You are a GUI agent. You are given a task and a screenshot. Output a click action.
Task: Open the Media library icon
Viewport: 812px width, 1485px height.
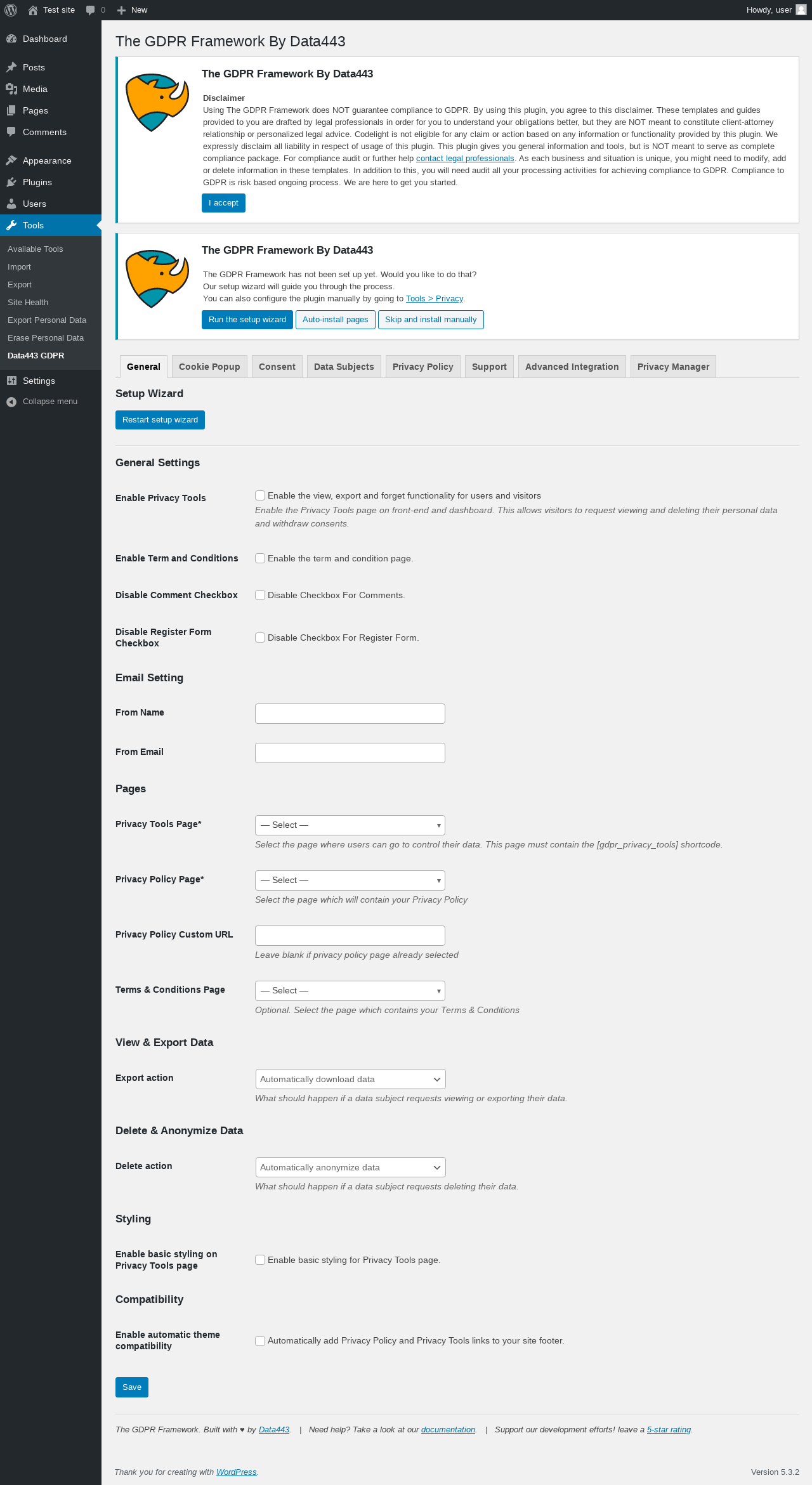(11, 89)
